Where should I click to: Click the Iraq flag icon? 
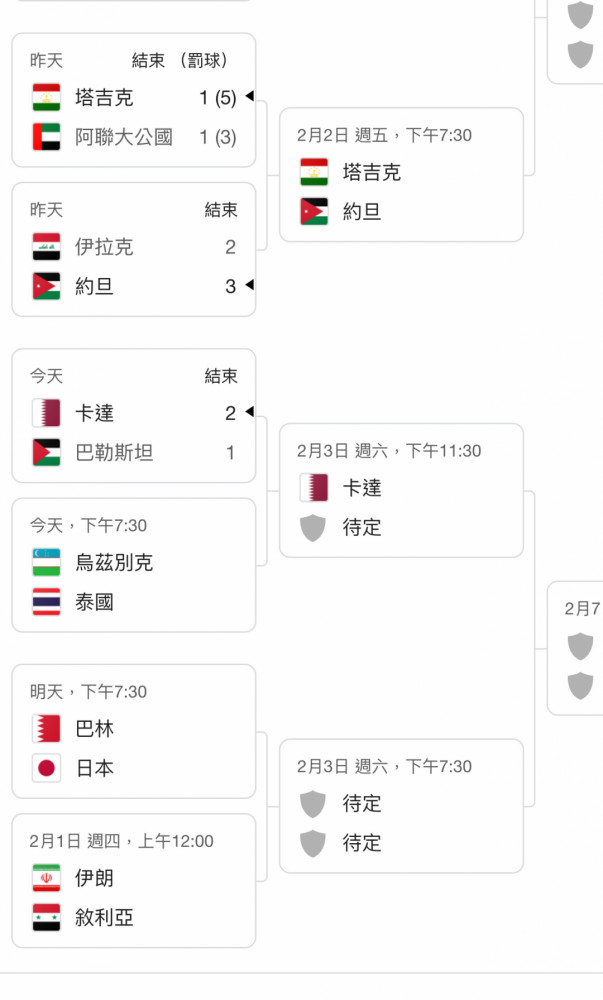pos(47,247)
